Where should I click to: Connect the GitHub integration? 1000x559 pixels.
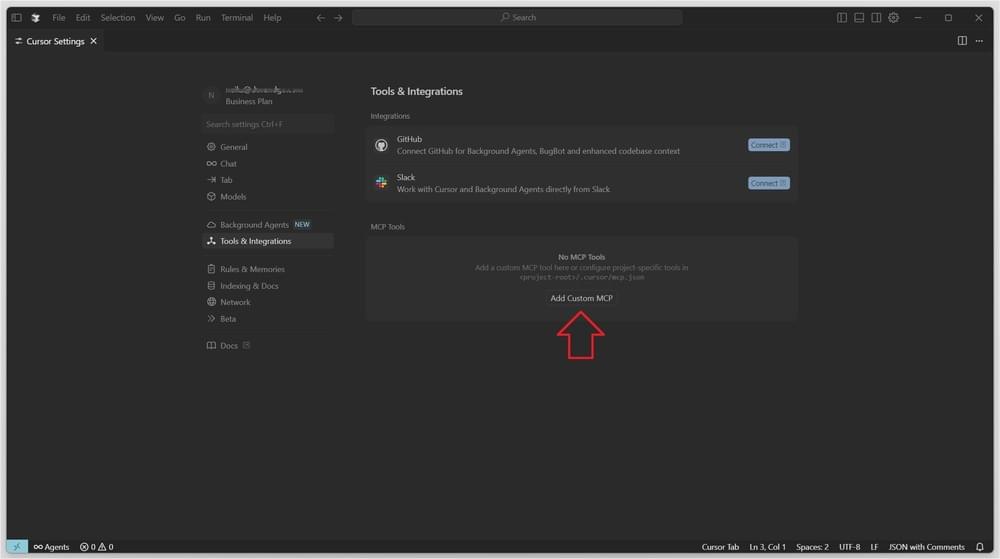coord(768,145)
